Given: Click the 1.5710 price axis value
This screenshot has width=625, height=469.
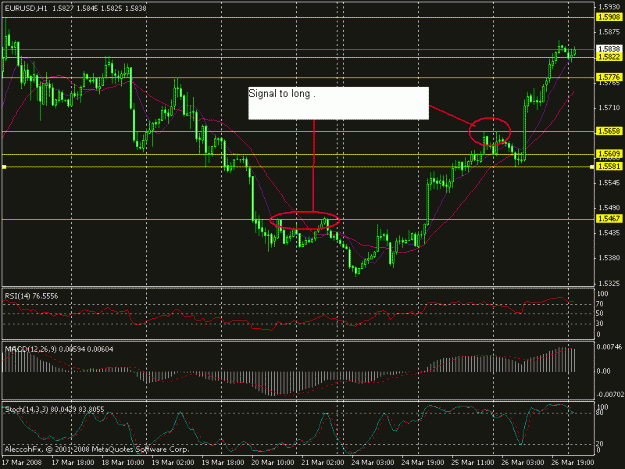Looking at the screenshot, I should [x=609, y=108].
